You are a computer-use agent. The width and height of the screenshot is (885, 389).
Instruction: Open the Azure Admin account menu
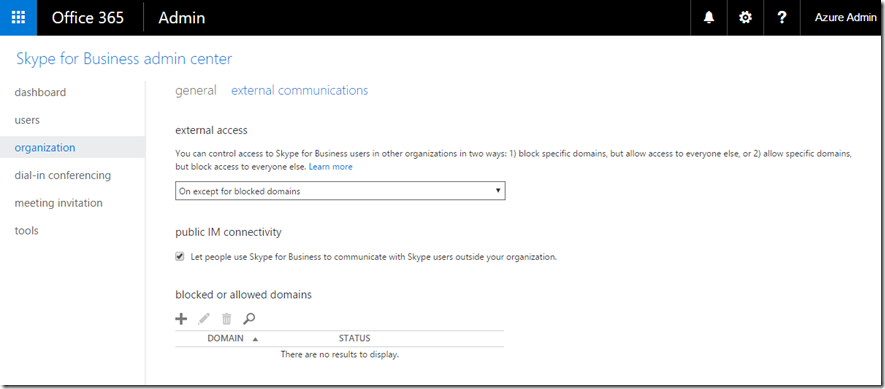pyautogui.click(x=845, y=18)
